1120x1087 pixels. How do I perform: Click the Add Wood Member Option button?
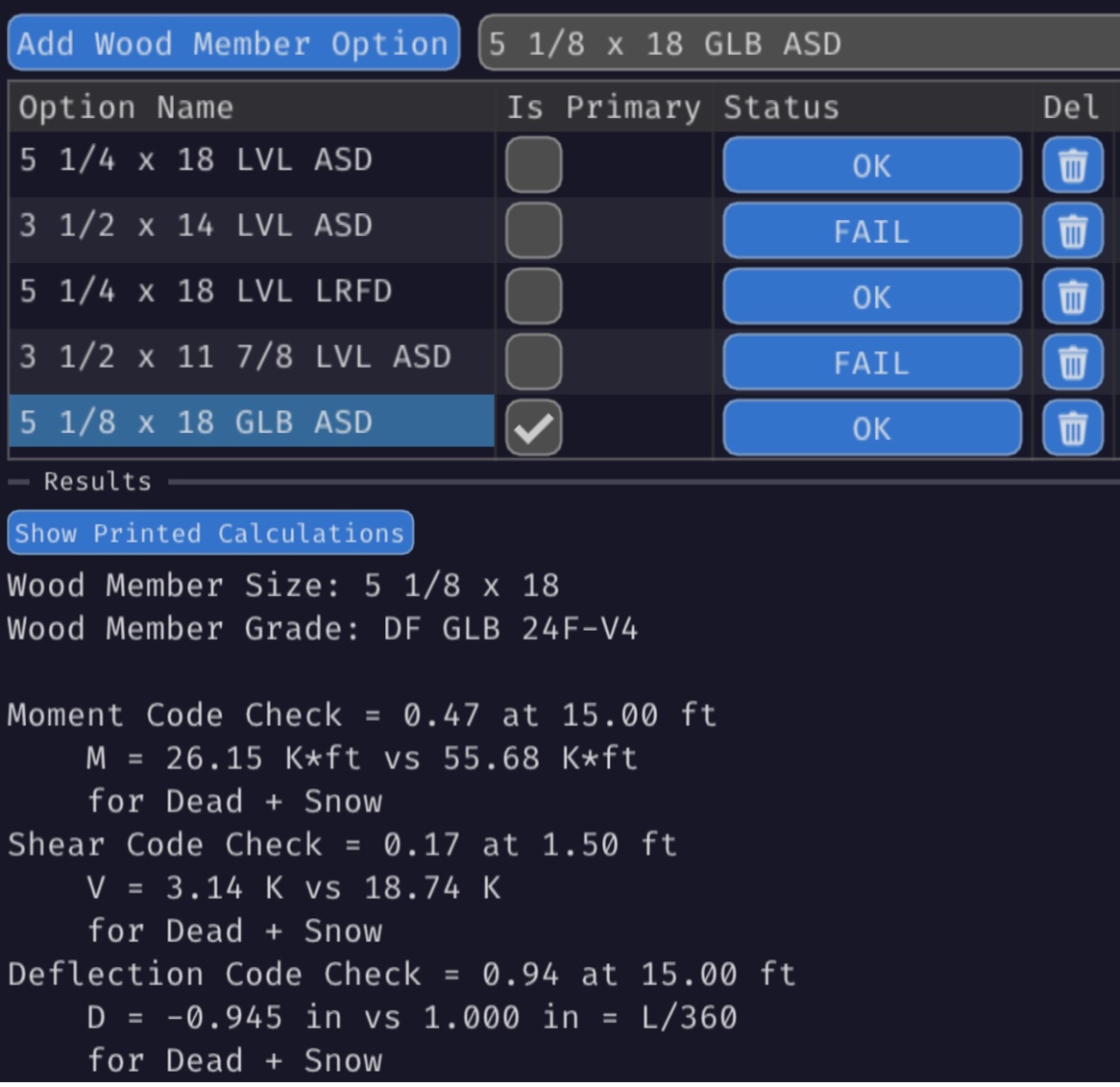(x=232, y=43)
